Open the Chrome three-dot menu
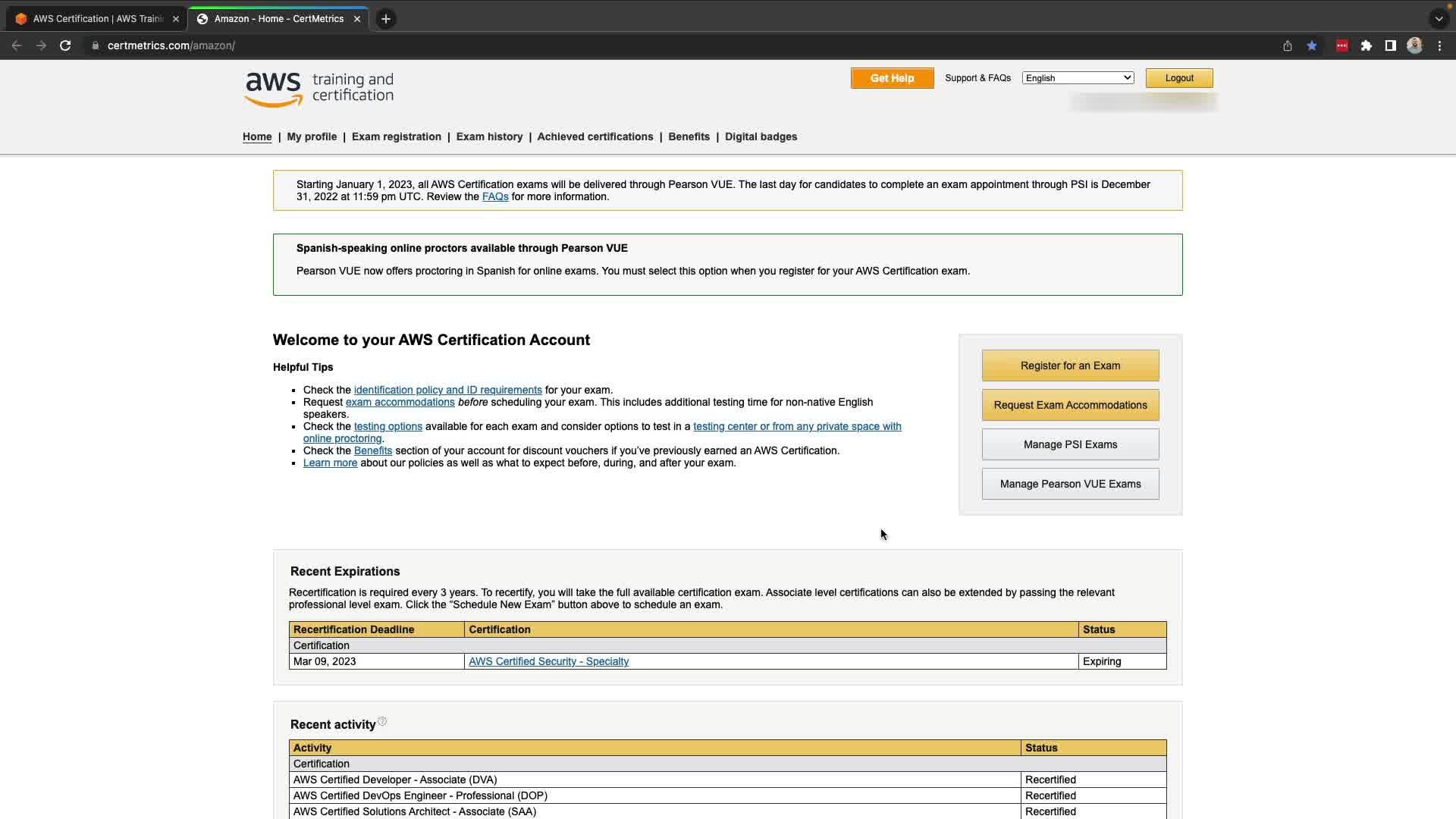The image size is (1456, 819). coord(1439,45)
